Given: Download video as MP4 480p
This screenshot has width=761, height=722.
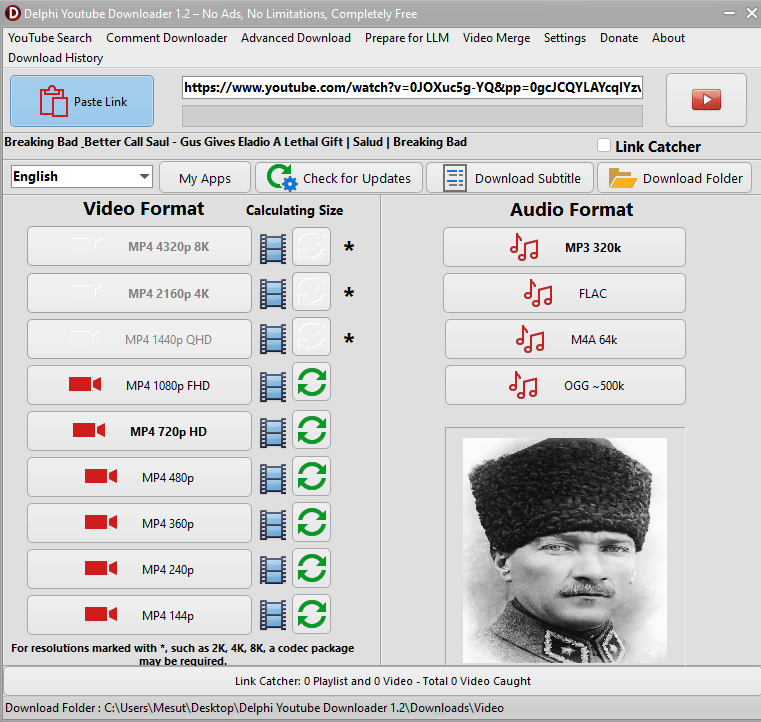Looking at the screenshot, I should (x=139, y=477).
